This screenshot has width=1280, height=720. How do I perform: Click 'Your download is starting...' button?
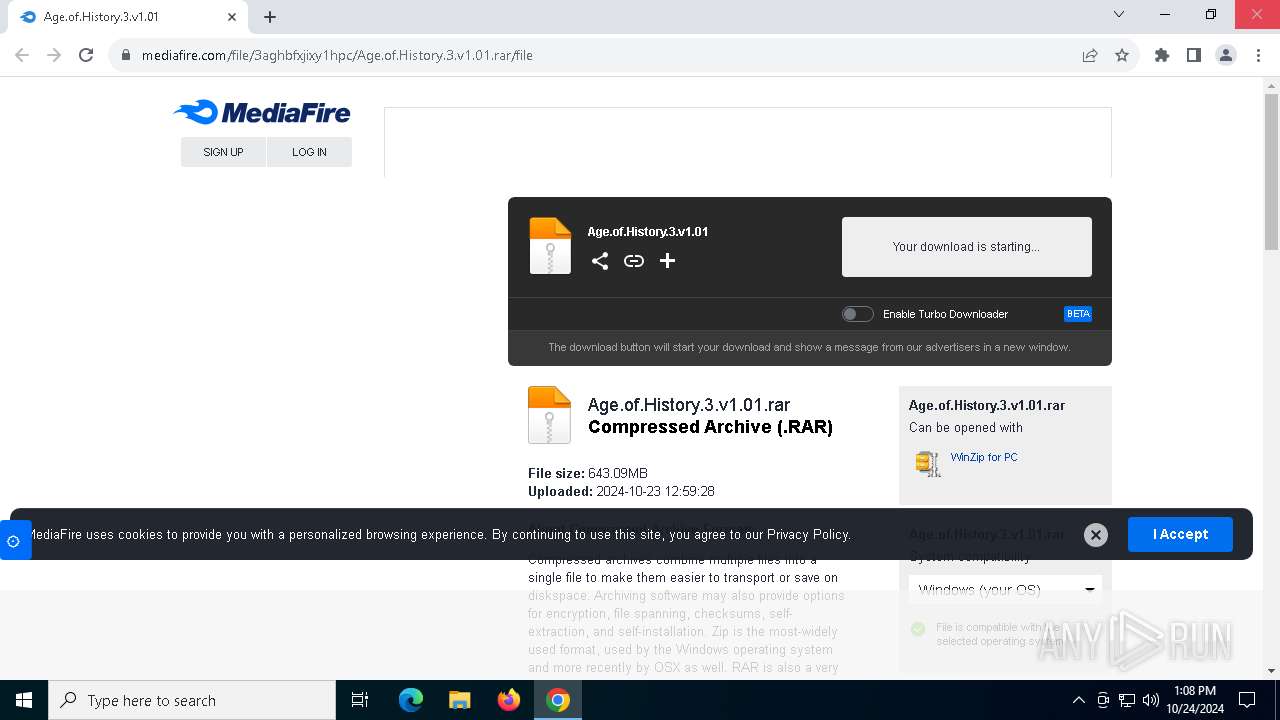(966, 247)
